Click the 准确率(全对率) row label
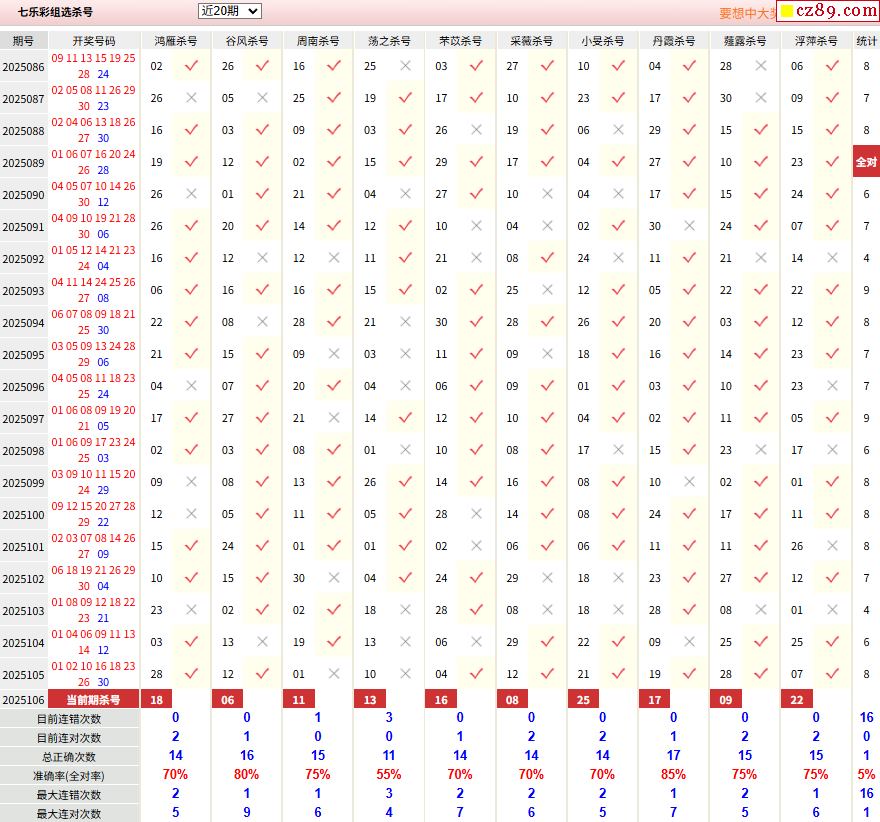This screenshot has width=880, height=822. click(69, 776)
